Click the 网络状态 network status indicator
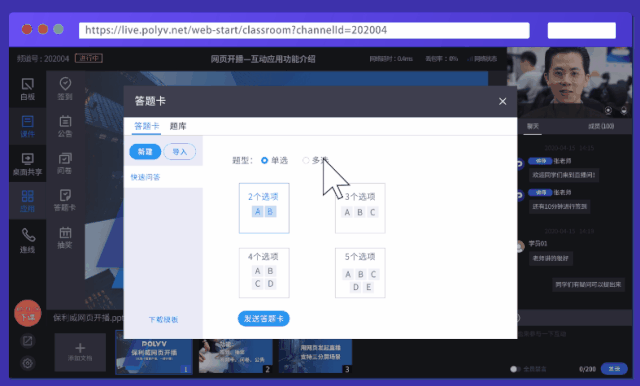 pos(483,59)
